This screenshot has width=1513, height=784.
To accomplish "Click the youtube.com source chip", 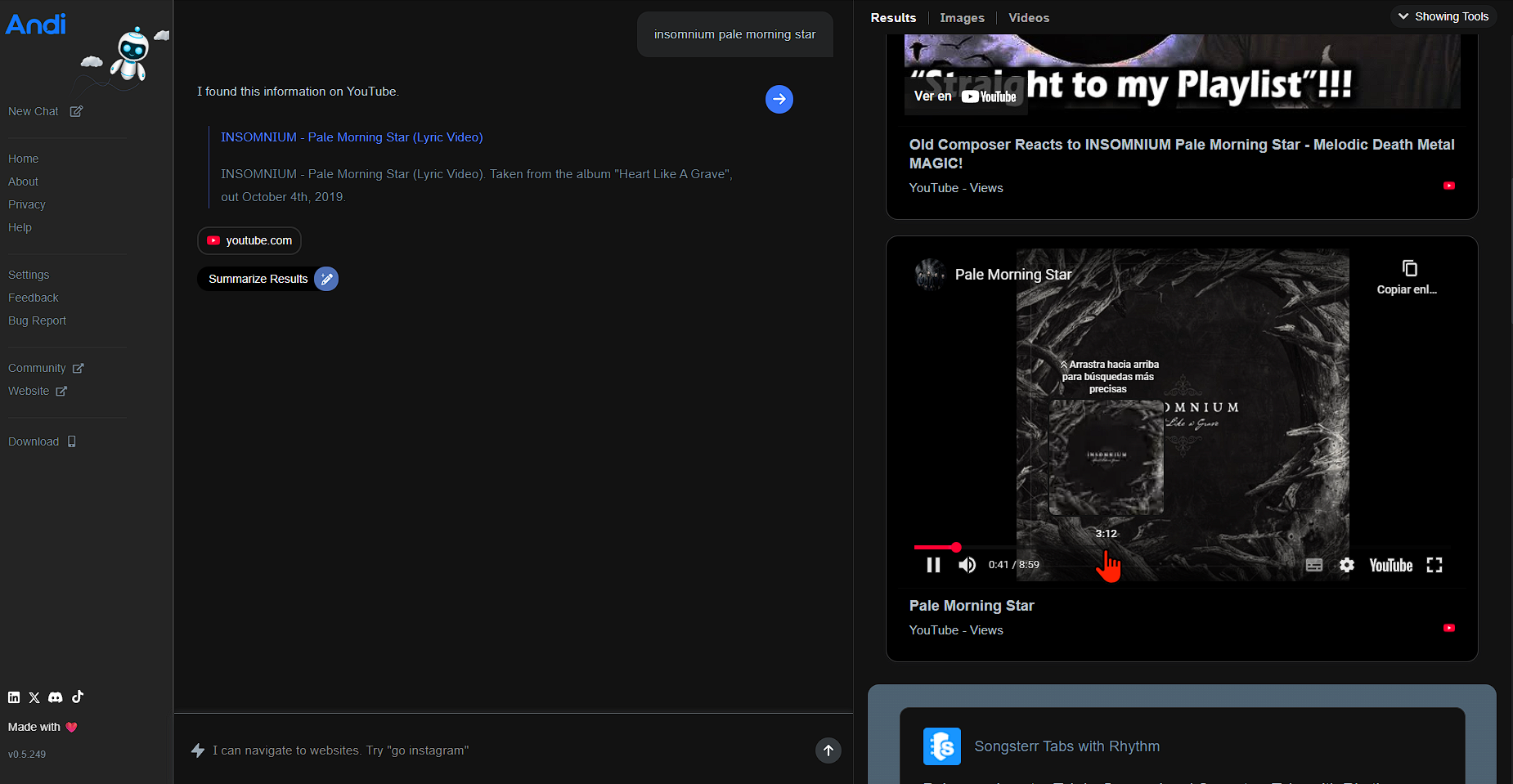I will (249, 240).
